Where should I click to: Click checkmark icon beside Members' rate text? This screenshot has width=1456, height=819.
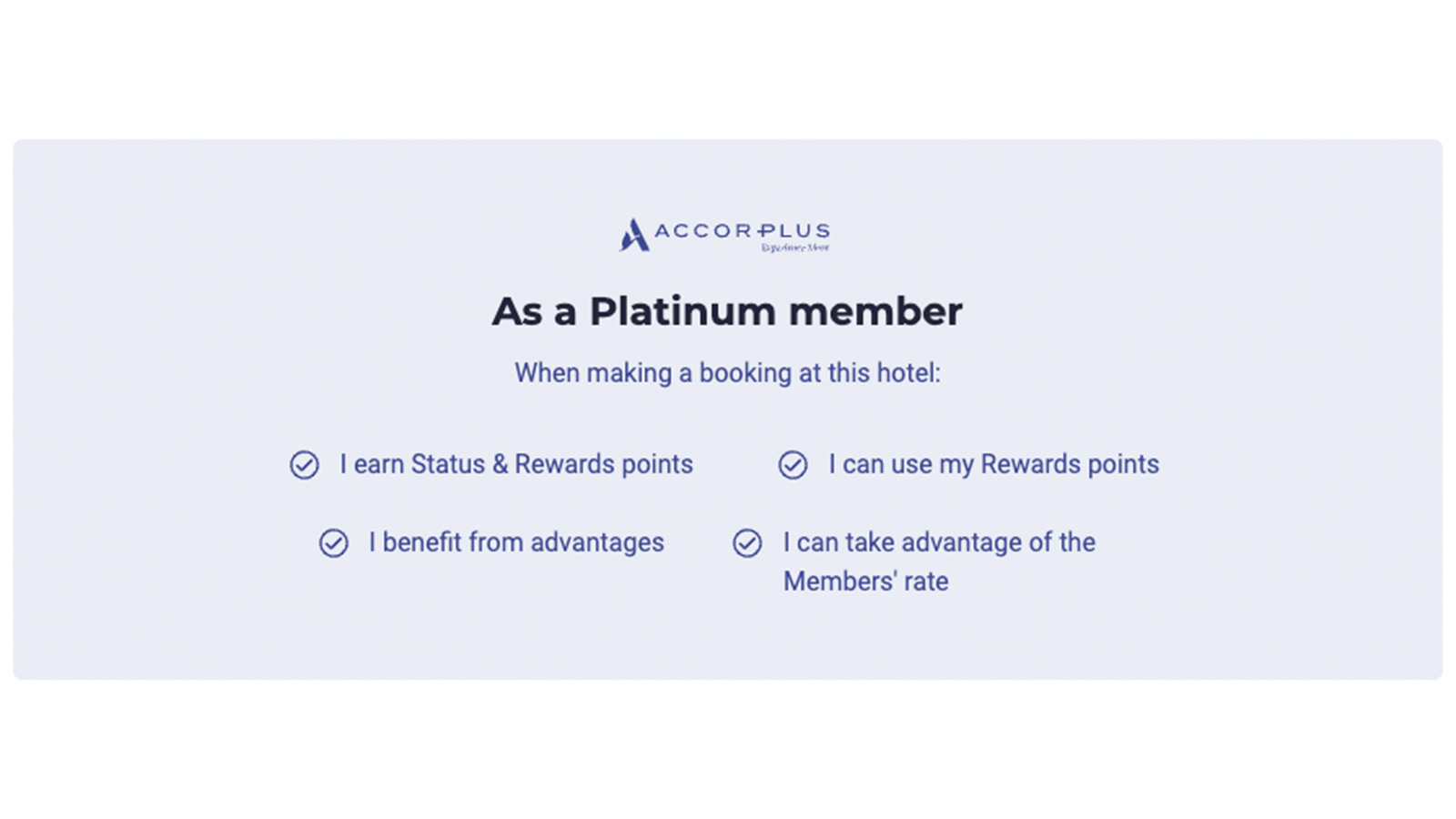click(747, 543)
